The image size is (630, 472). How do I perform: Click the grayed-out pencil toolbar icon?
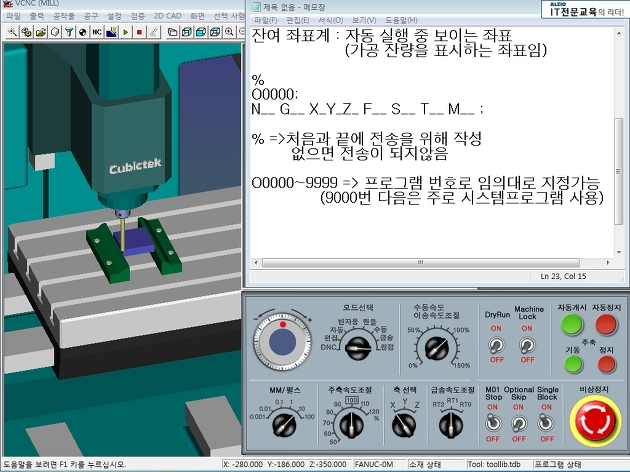[153, 32]
